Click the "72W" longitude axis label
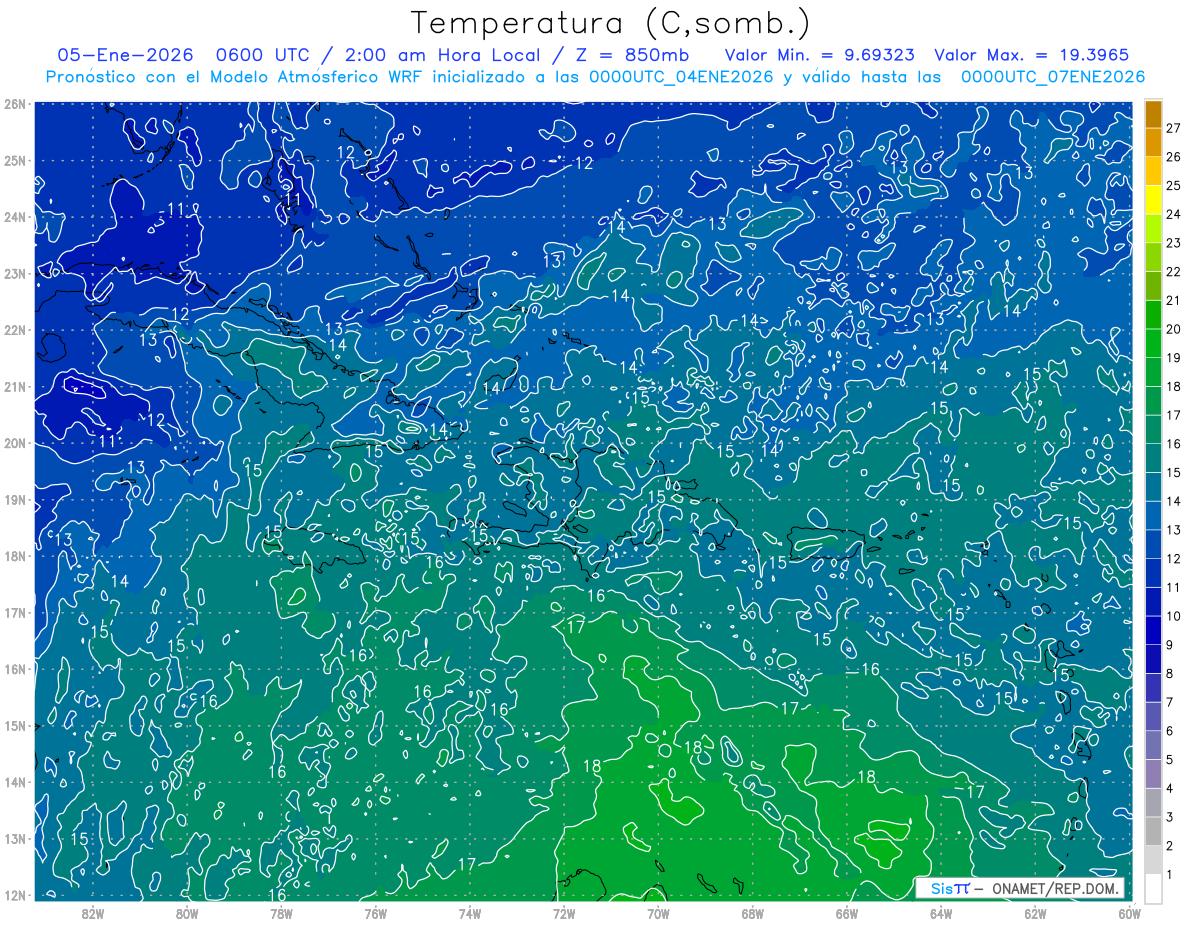 (x=564, y=913)
